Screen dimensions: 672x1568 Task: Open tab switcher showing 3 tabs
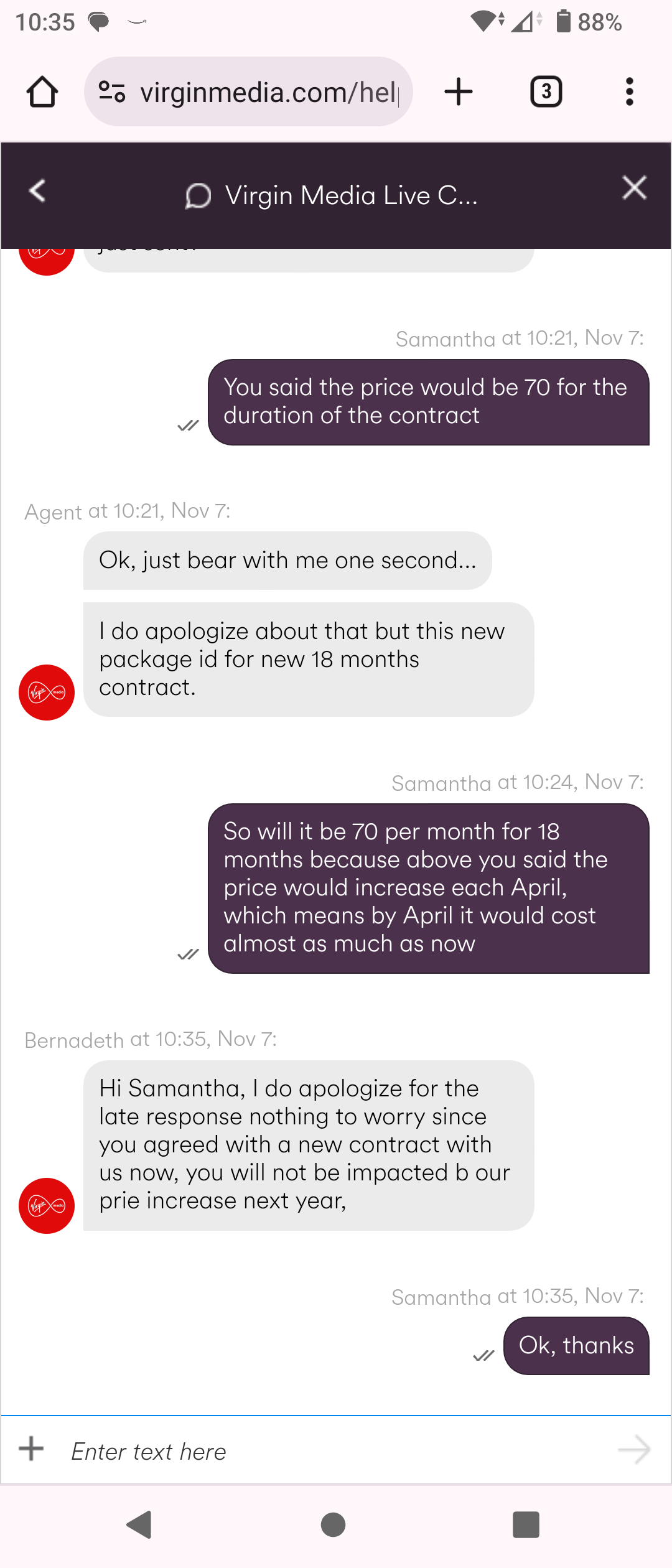click(x=546, y=92)
